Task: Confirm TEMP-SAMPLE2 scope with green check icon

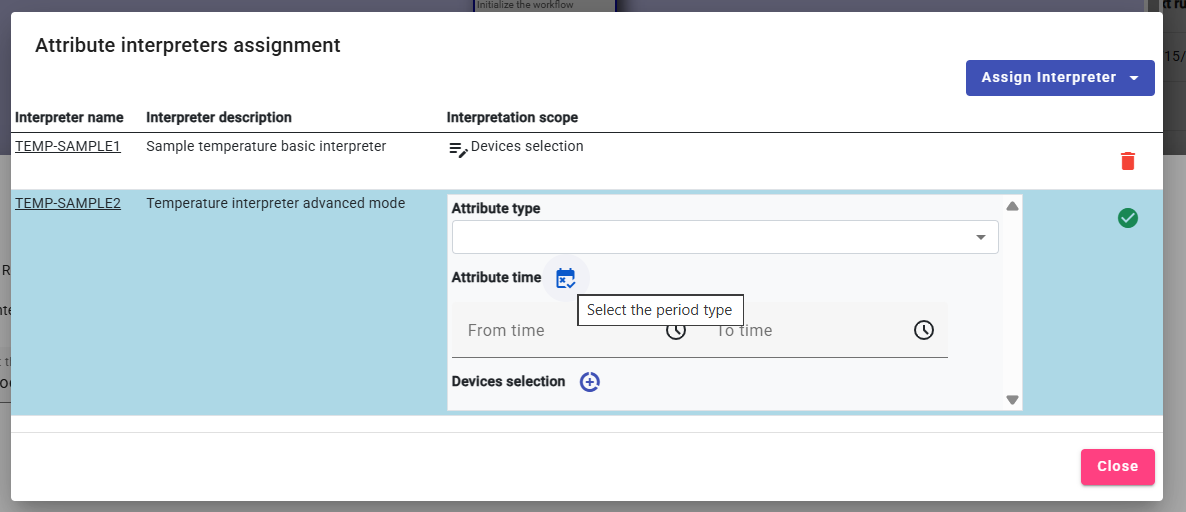Action: tap(1127, 218)
